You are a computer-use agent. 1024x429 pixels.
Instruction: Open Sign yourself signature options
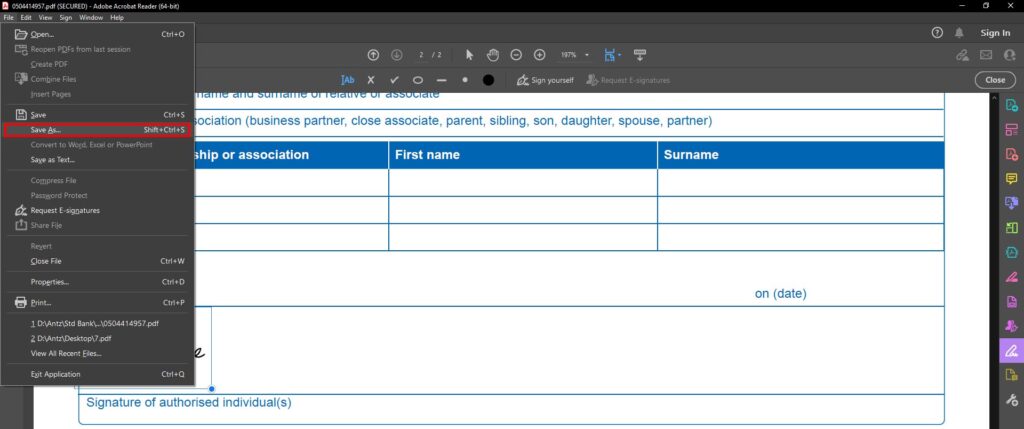545,80
